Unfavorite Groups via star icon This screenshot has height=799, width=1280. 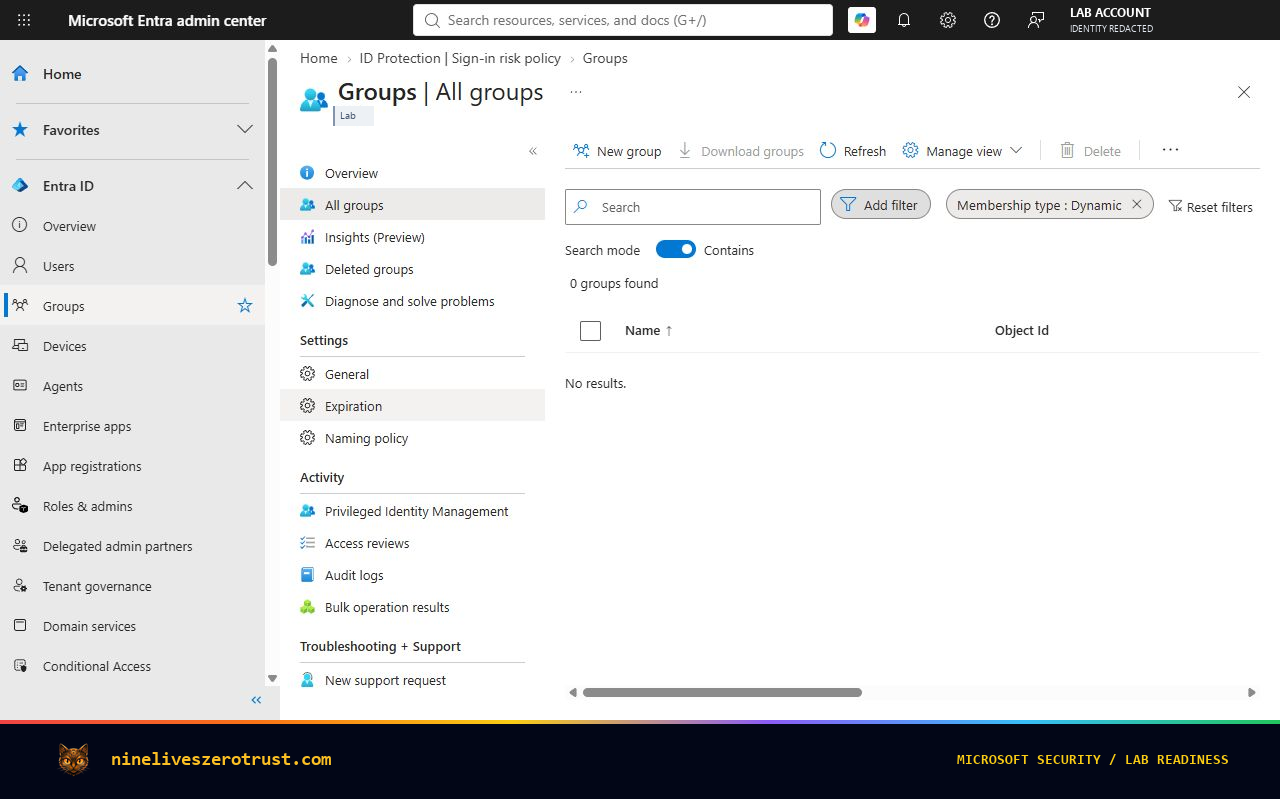point(245,306)
